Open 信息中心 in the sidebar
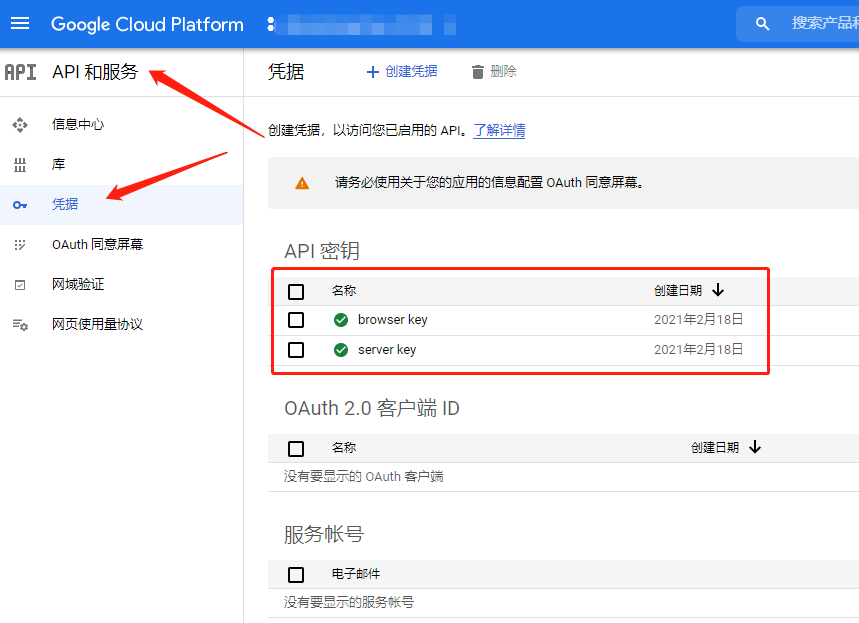This screenshot has width=859, height=623. click(x=78, y=125)
